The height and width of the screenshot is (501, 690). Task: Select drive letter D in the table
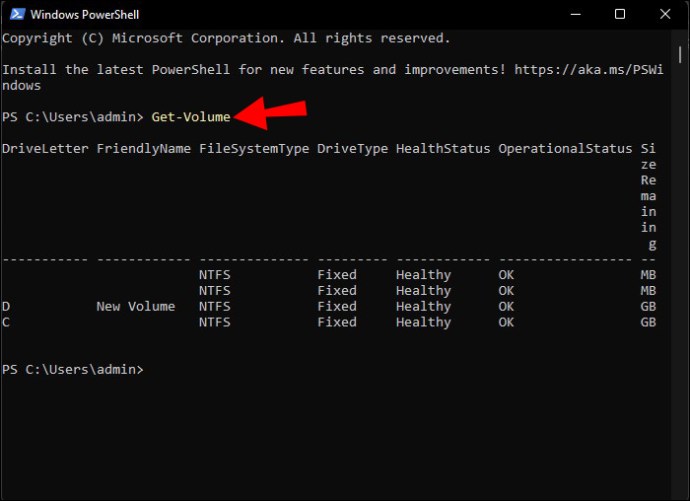pyautogui.click(x=6, y=306)
